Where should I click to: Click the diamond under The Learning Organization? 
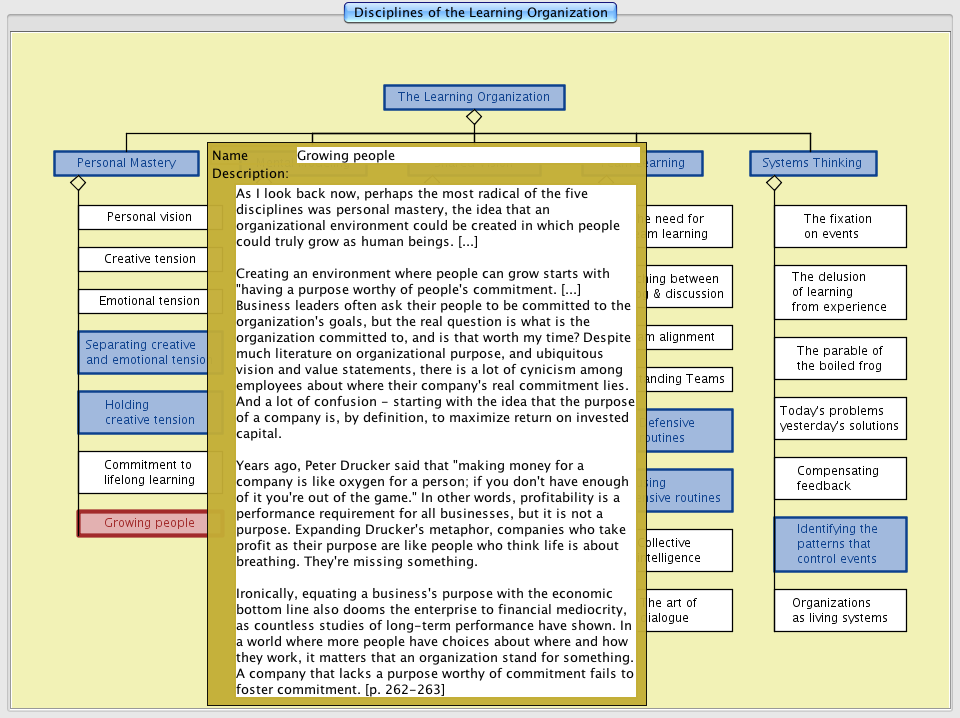tap(474, 117)
